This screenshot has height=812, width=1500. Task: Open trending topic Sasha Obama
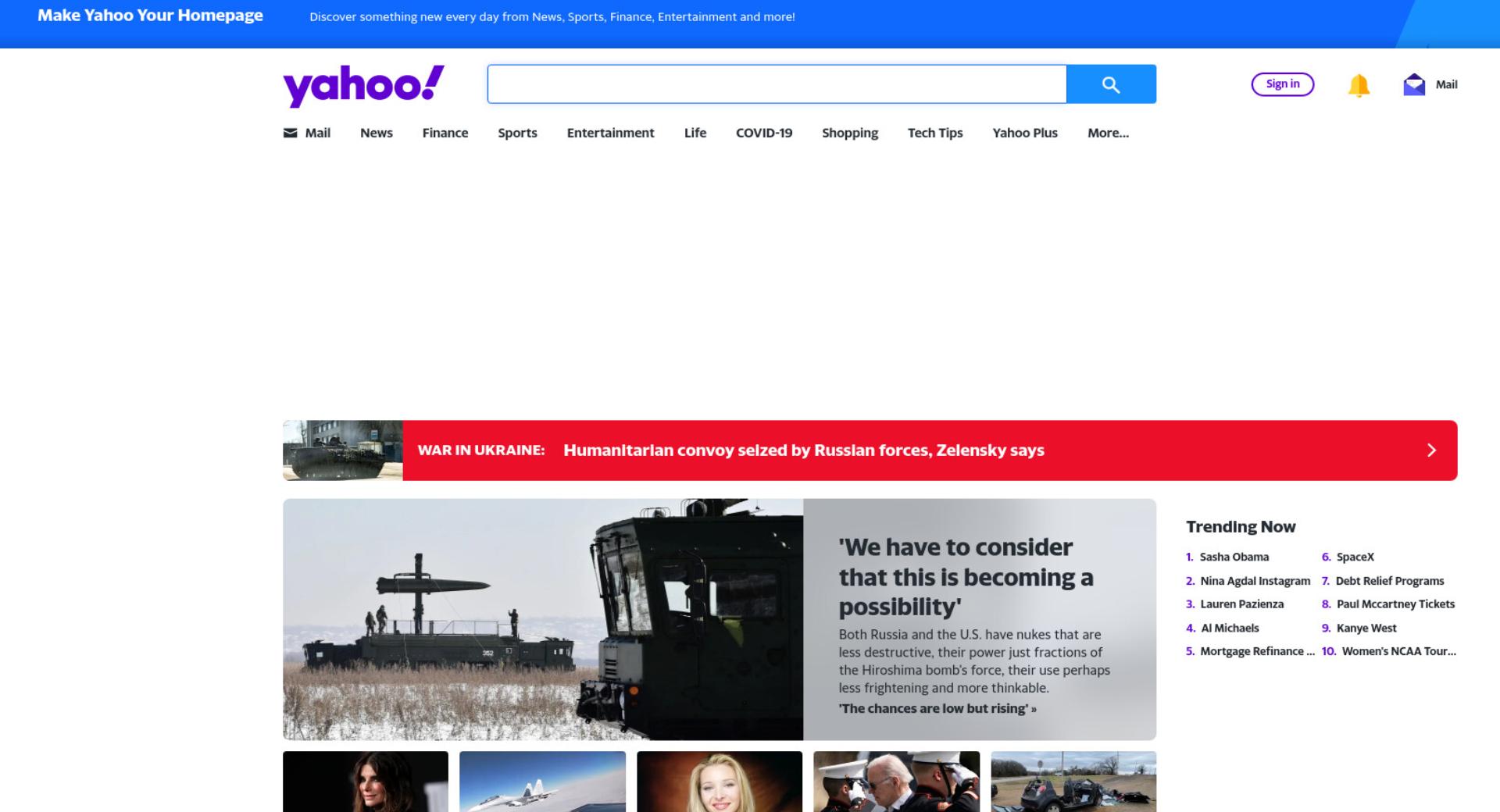pos(1234,557)
